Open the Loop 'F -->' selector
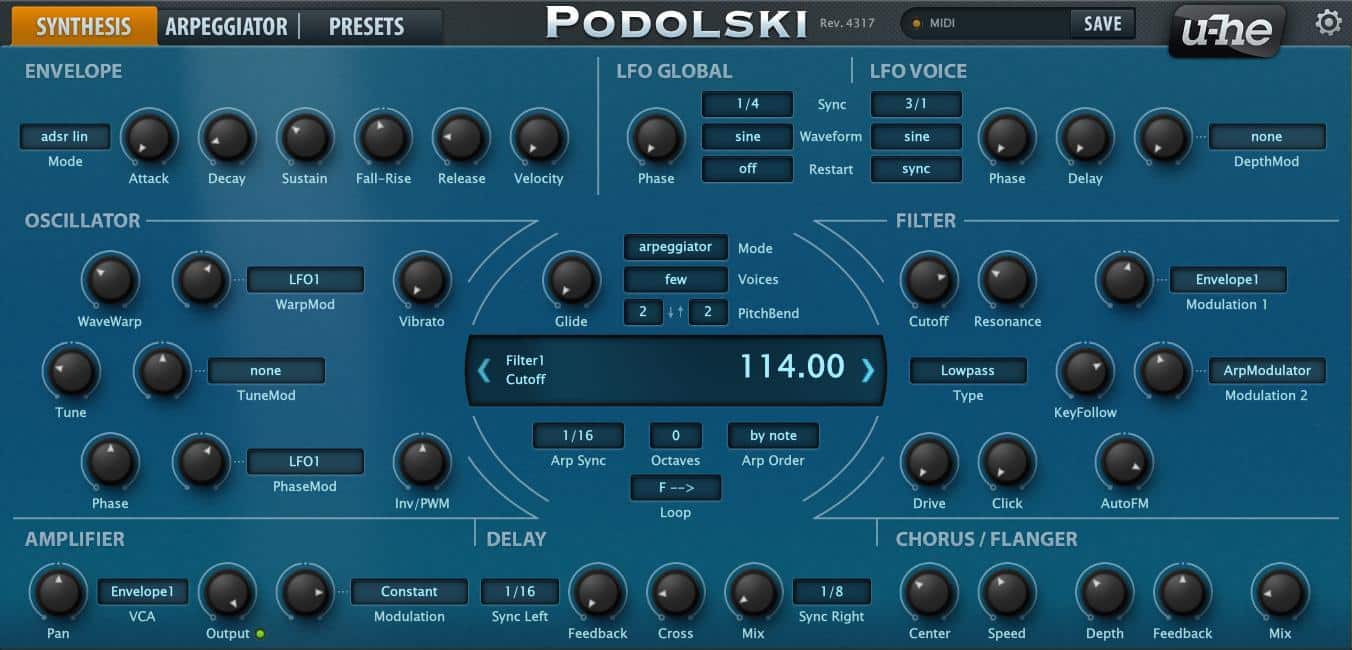This screenshot has width=1352, height=650. (676, 488)
